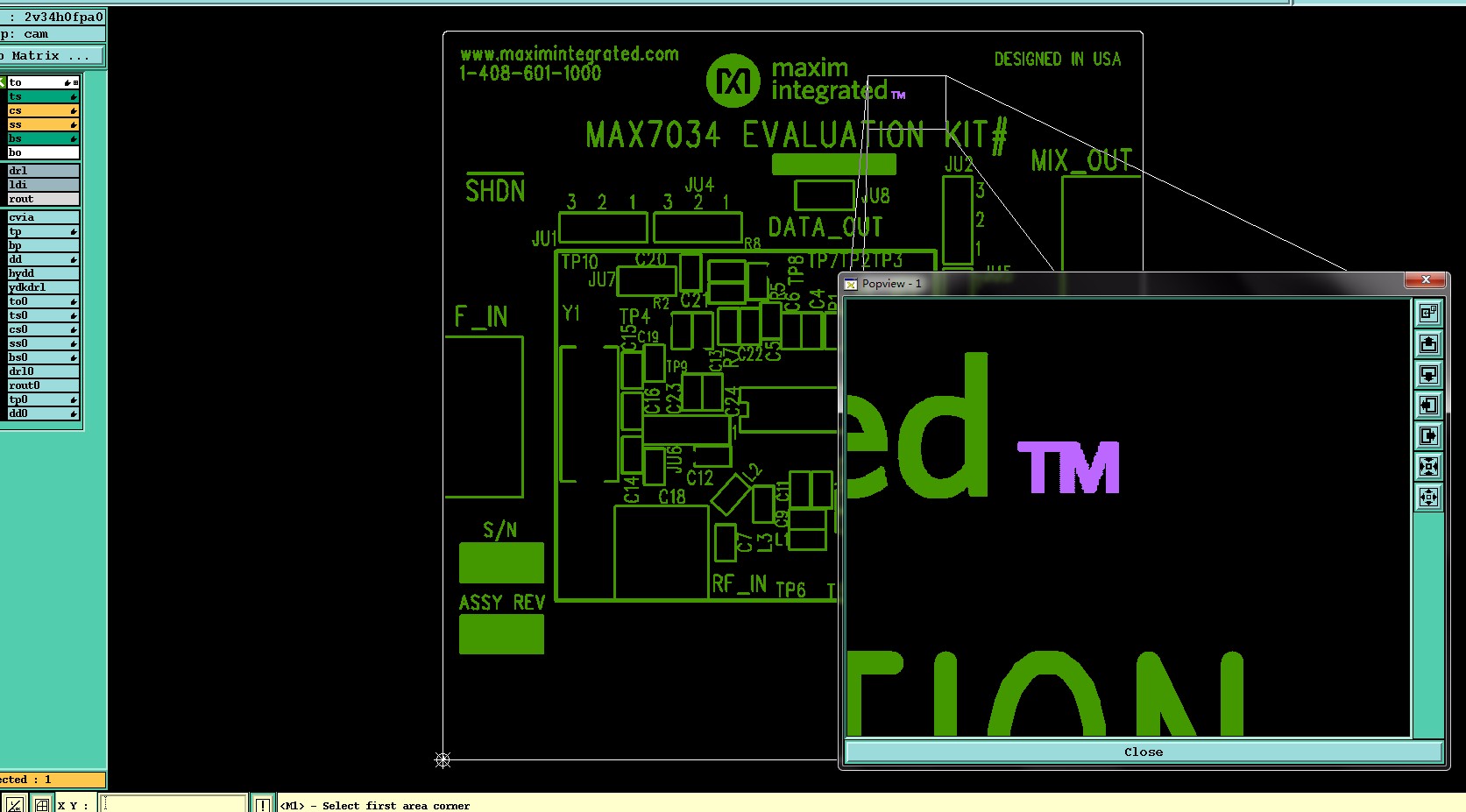Select the 'tp0' layer row

pyautogui.click(x=43, y=399)
